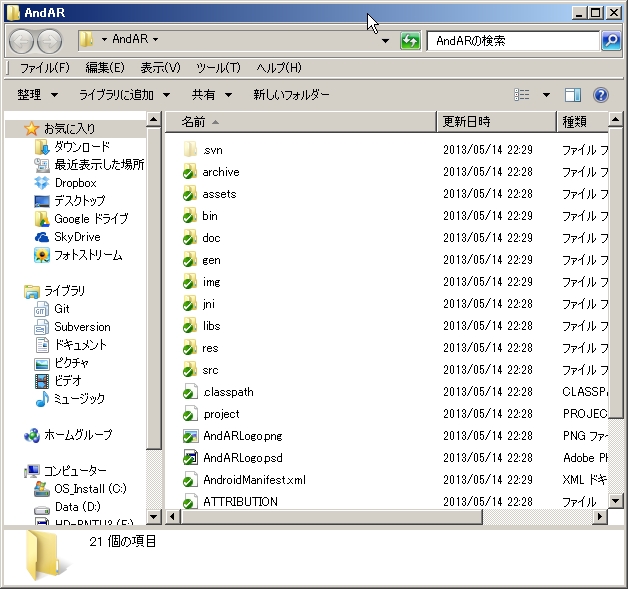628x589 pixels.
Task: Click file list scroll down arrow
Action: tap(615, 501)
